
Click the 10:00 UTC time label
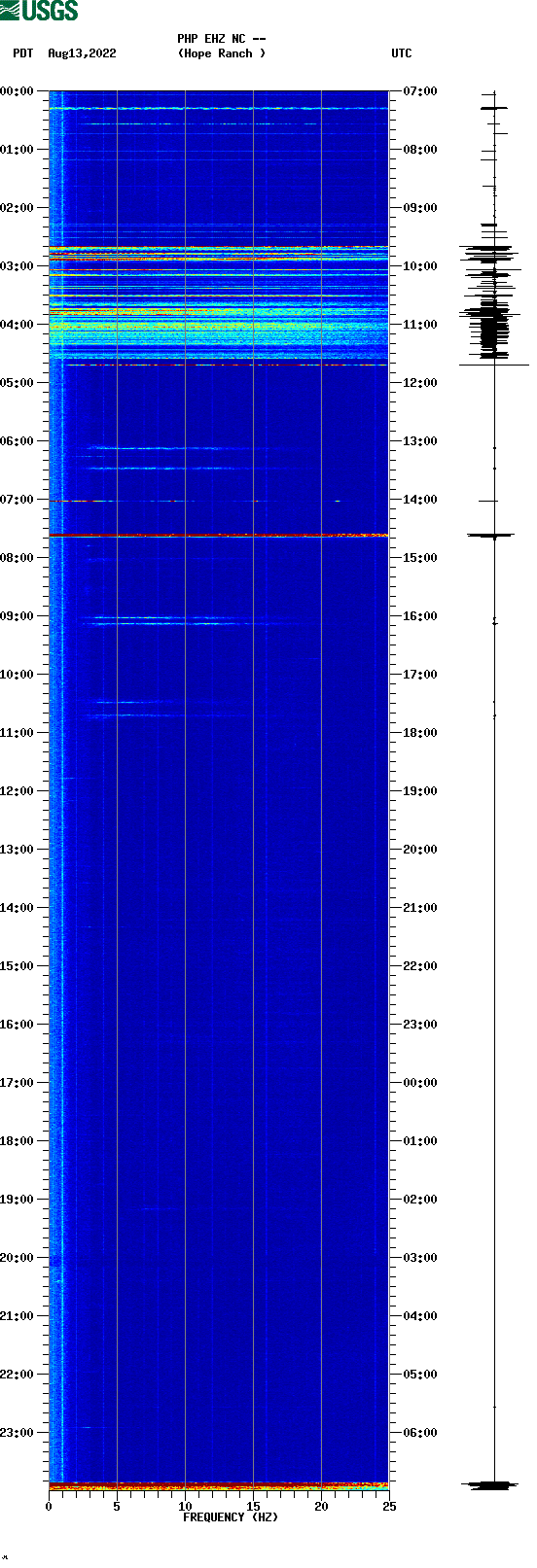tap(420, 266)
